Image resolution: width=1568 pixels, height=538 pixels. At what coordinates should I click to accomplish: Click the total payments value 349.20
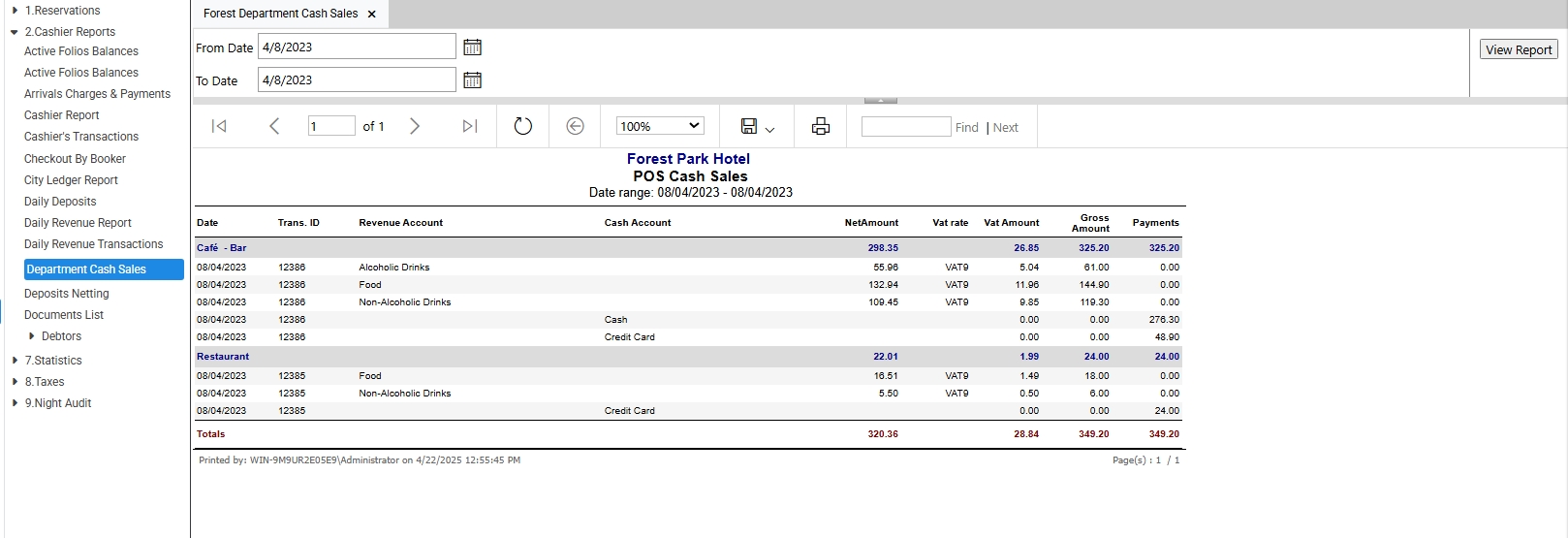coord(1164,434)
